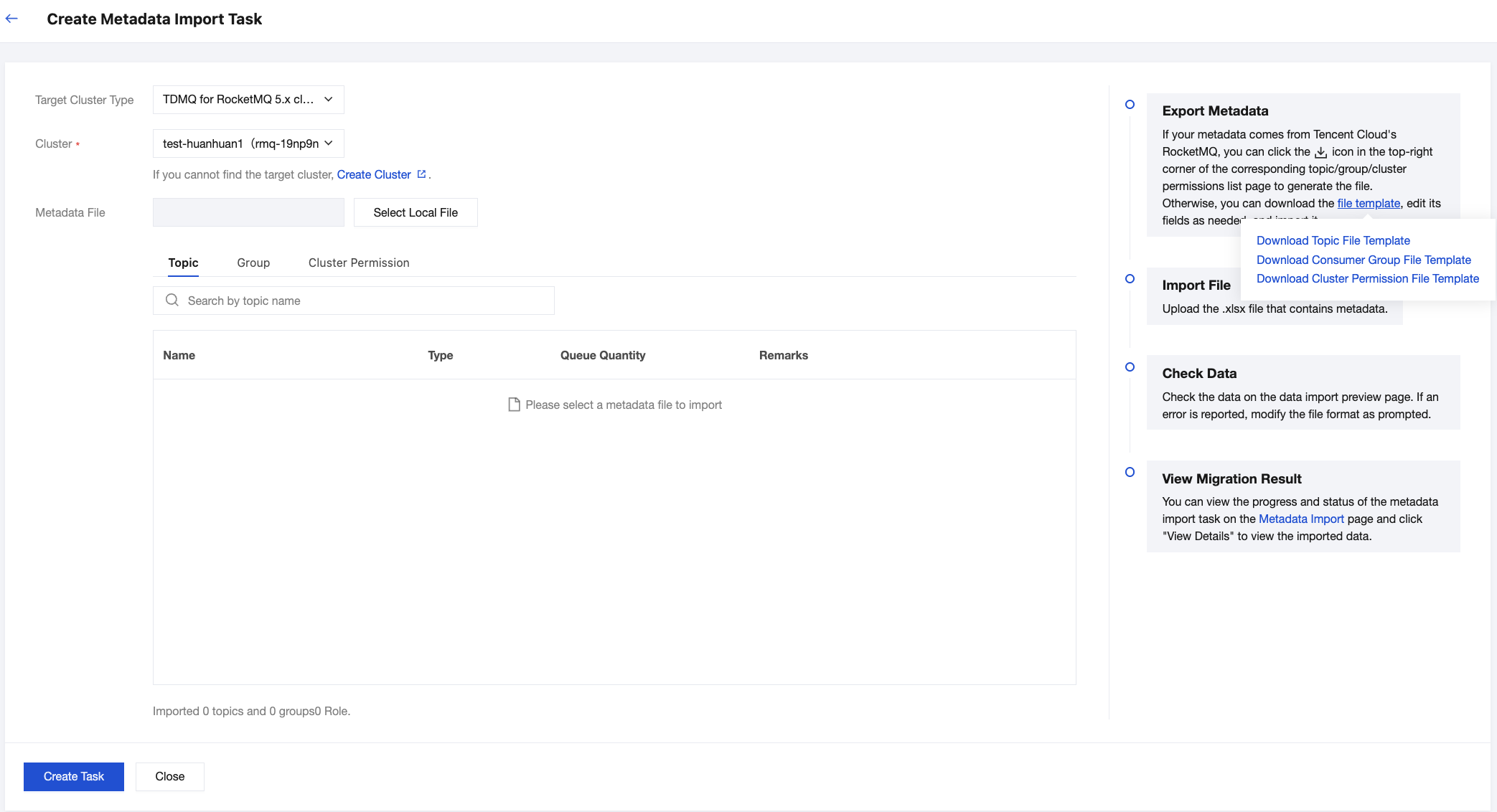Open the Target Cluster Type dropdown
Image resolution: width=1497 pixels, height=812 pixels.
pos(248,100)
